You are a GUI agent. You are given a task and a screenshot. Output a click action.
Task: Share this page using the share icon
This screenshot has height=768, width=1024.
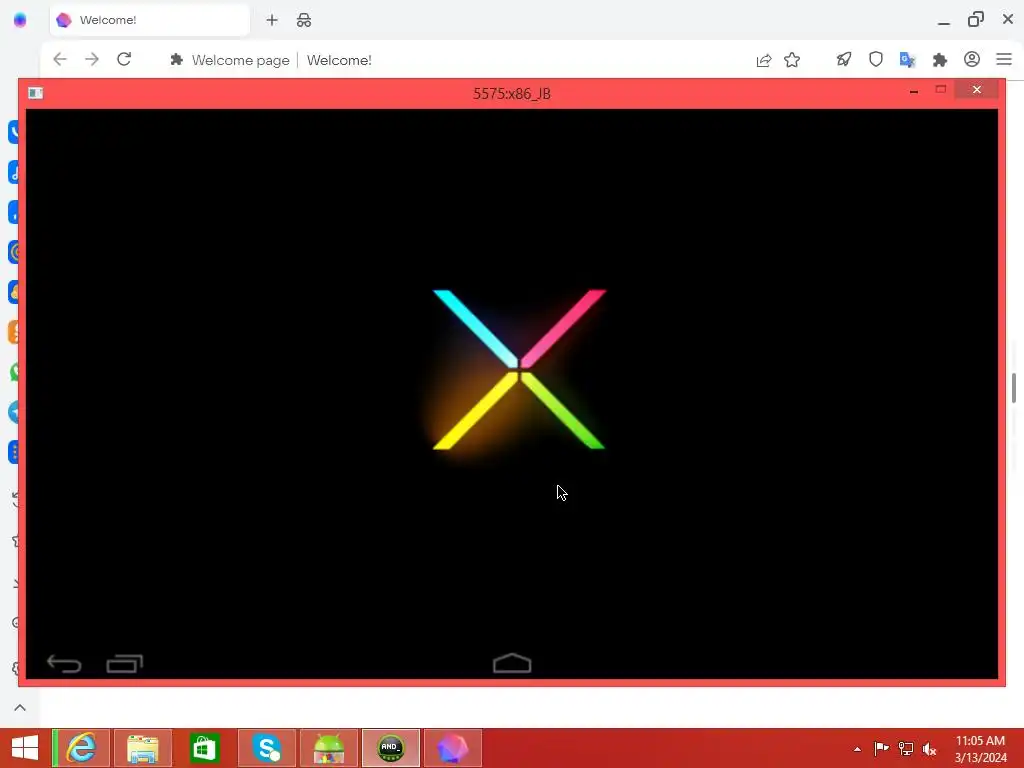[763, 60]
